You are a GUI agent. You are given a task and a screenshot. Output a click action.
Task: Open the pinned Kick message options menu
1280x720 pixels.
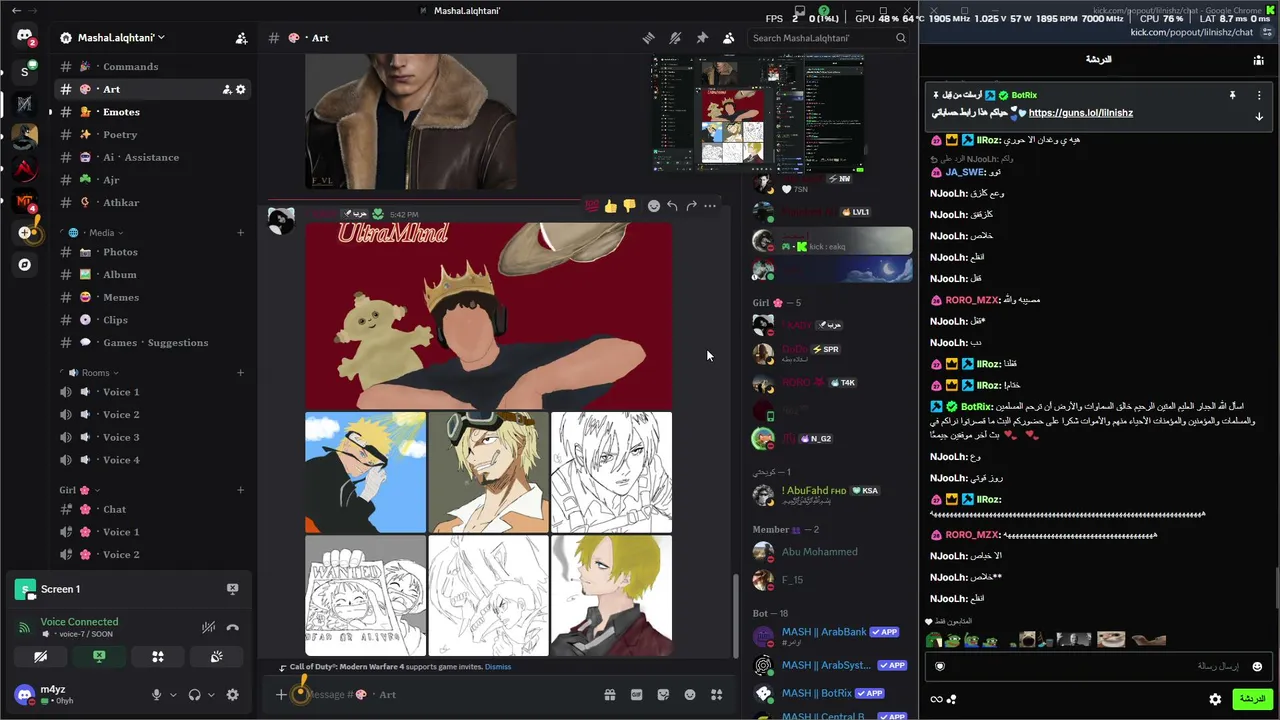[1259, 95]
